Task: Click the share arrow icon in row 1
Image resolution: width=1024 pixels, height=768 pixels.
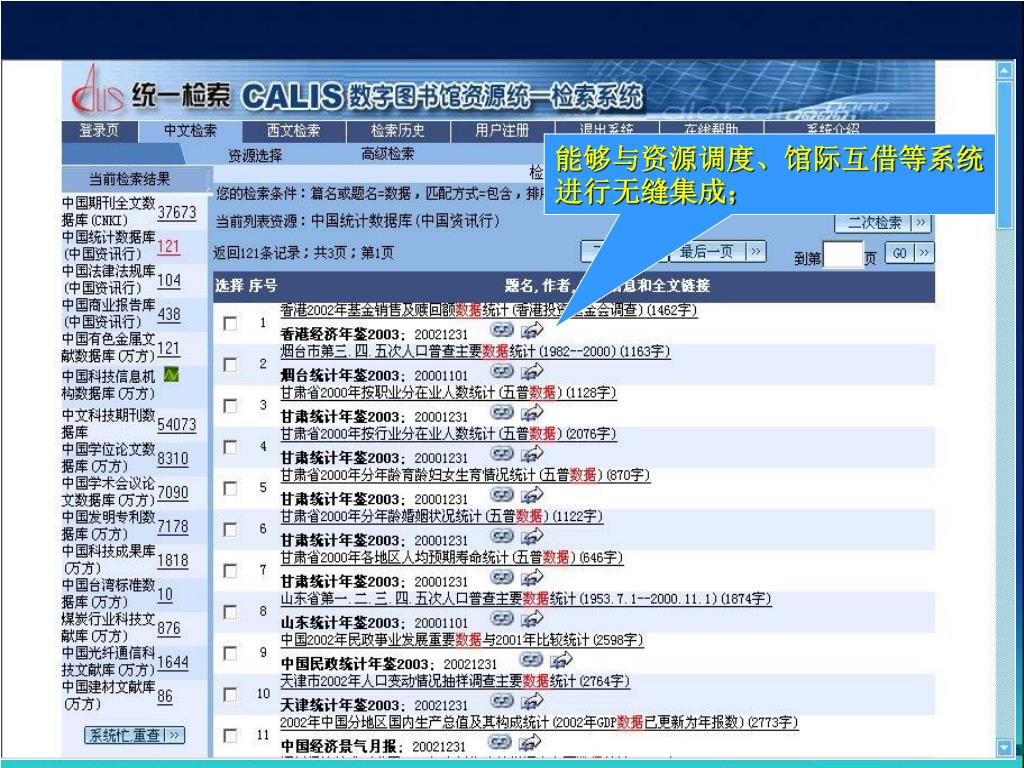Action: [x=532, y=330]
